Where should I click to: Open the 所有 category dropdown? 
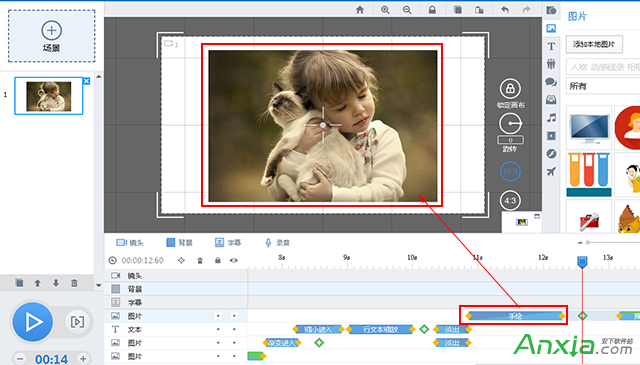[603, 86]
